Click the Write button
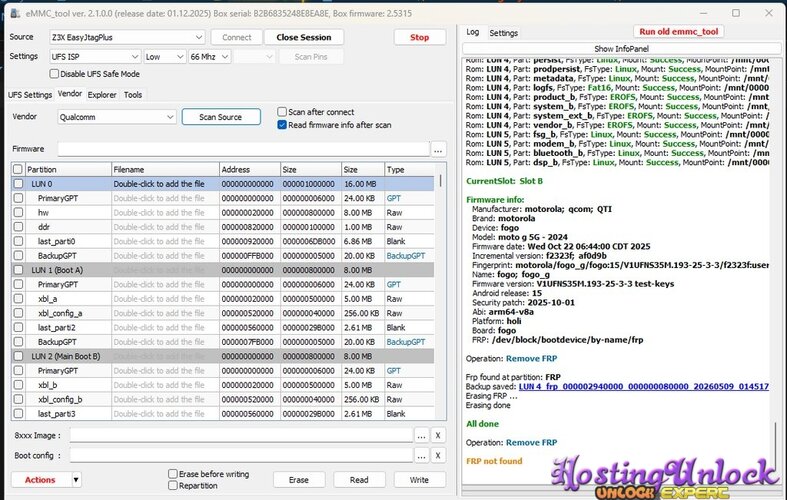The height and width of the screenshot is (500, 787). [x=419, y=480]
